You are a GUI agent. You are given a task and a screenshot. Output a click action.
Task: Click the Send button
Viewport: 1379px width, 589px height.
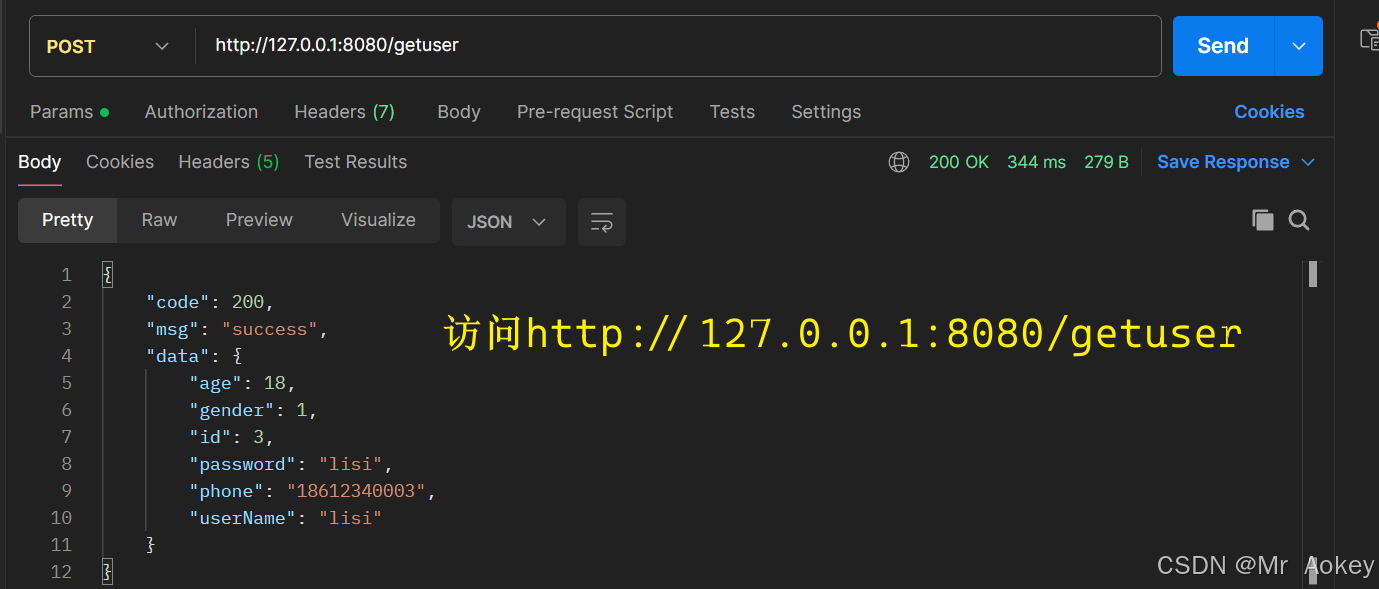click(x=1223, y=46)
